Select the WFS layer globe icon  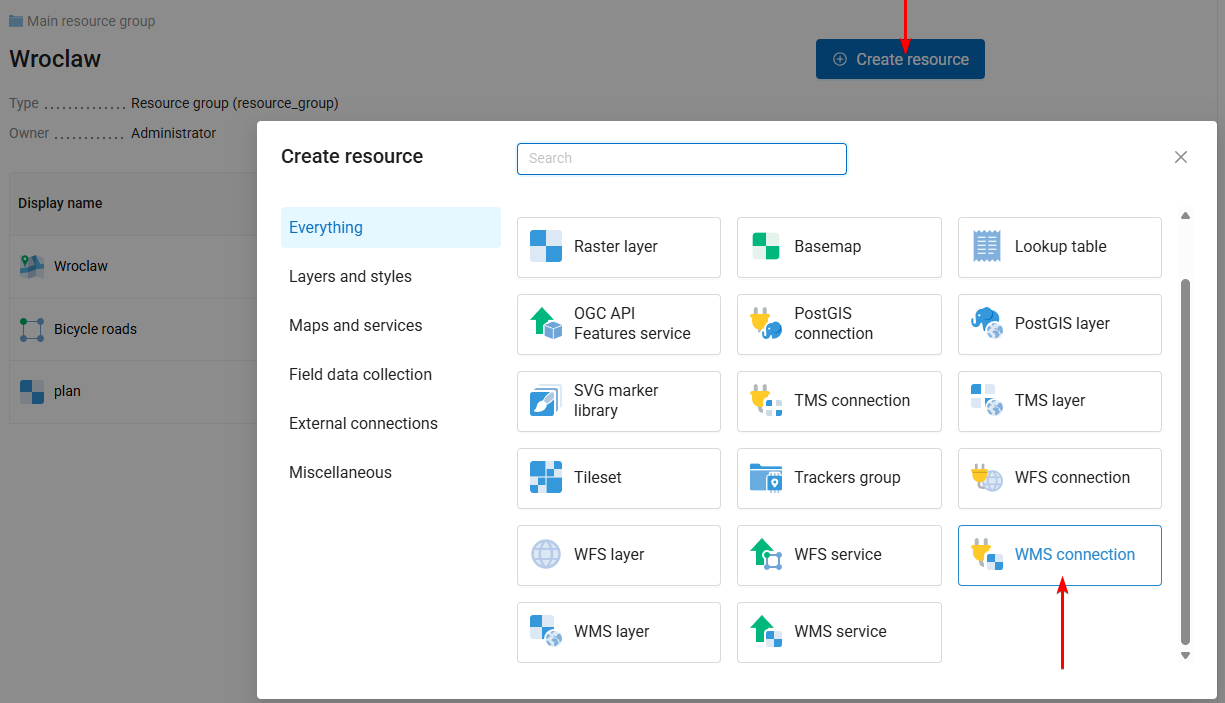546,555
